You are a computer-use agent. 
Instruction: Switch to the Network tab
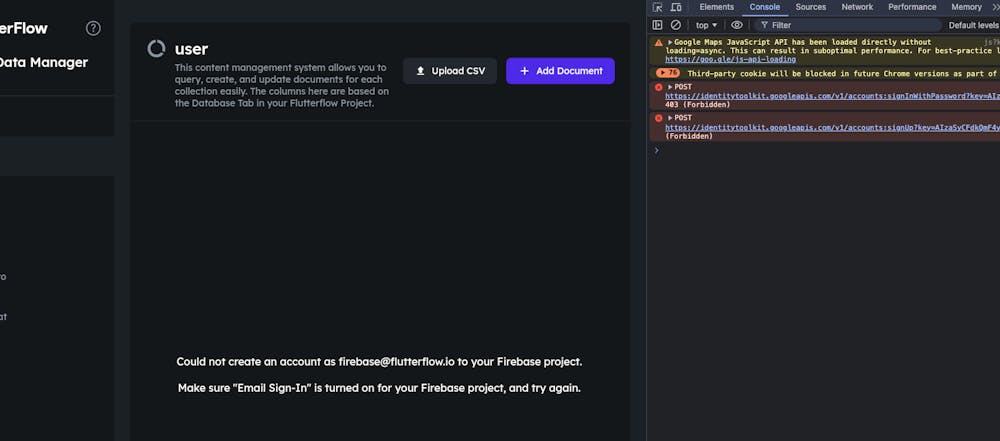click(x=857, y=7)
